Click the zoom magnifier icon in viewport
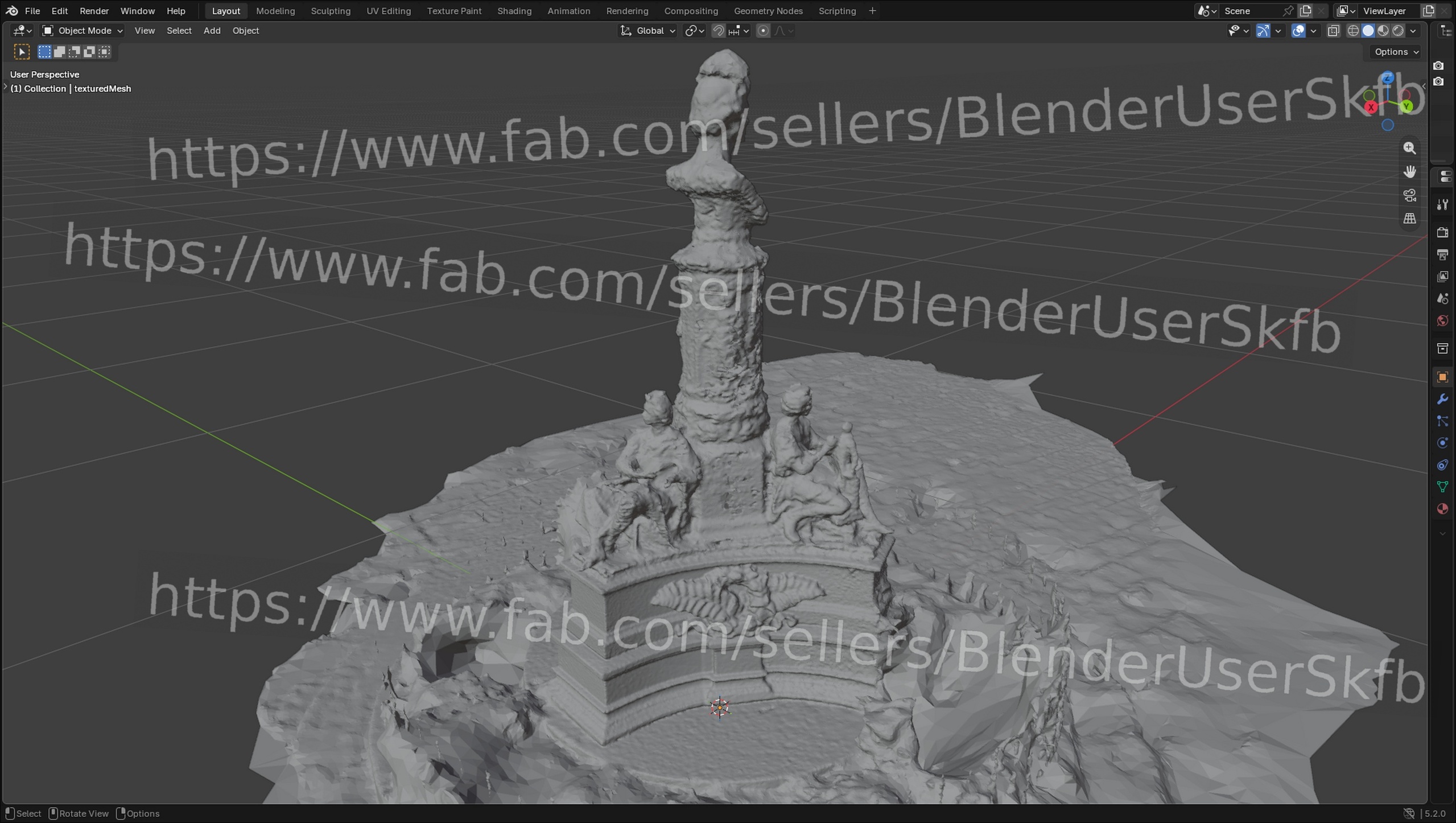The image size is (1456, 823). (x=1409, y=148)
